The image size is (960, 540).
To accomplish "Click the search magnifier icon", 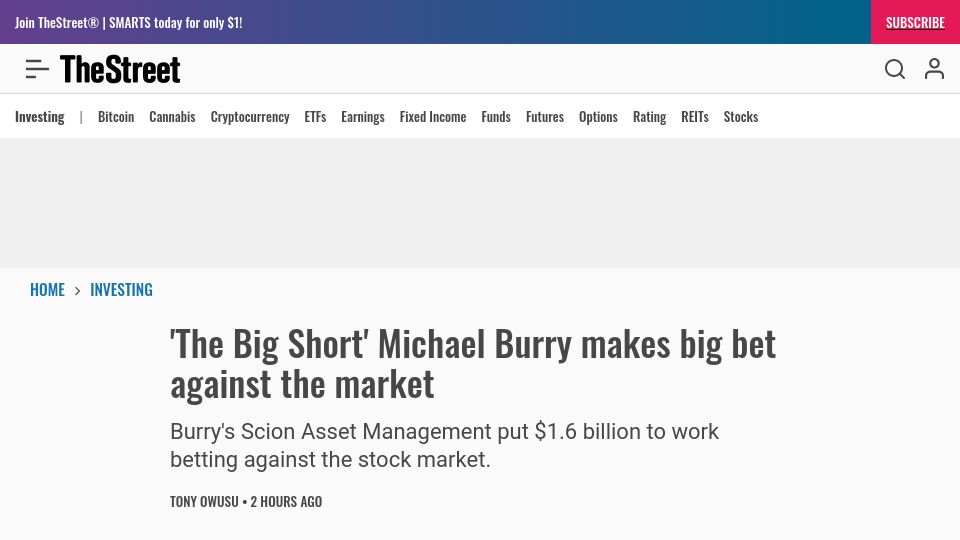I will [894, 69].
